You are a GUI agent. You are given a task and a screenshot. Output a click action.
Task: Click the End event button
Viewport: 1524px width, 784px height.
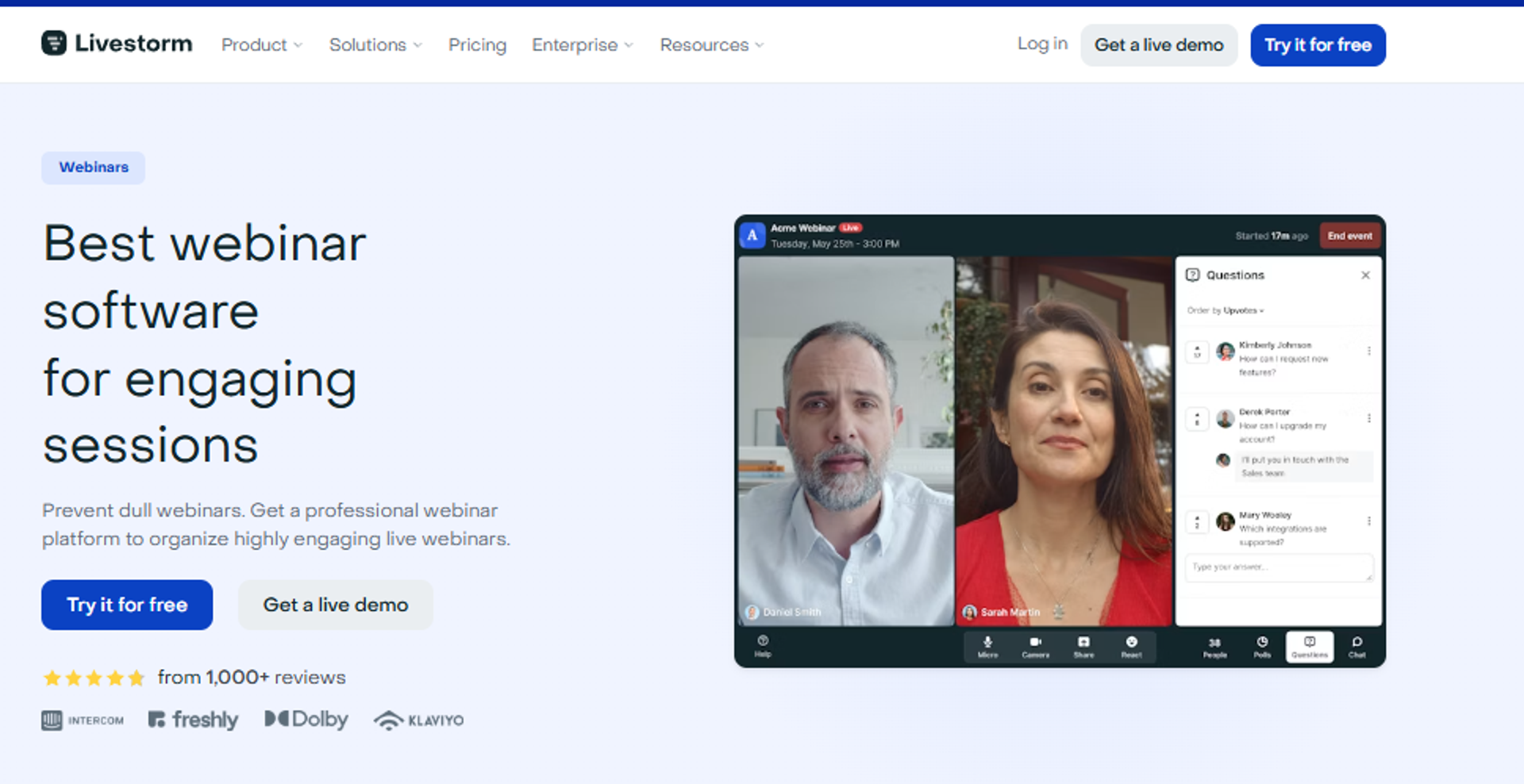click(x=1349, y=236)
